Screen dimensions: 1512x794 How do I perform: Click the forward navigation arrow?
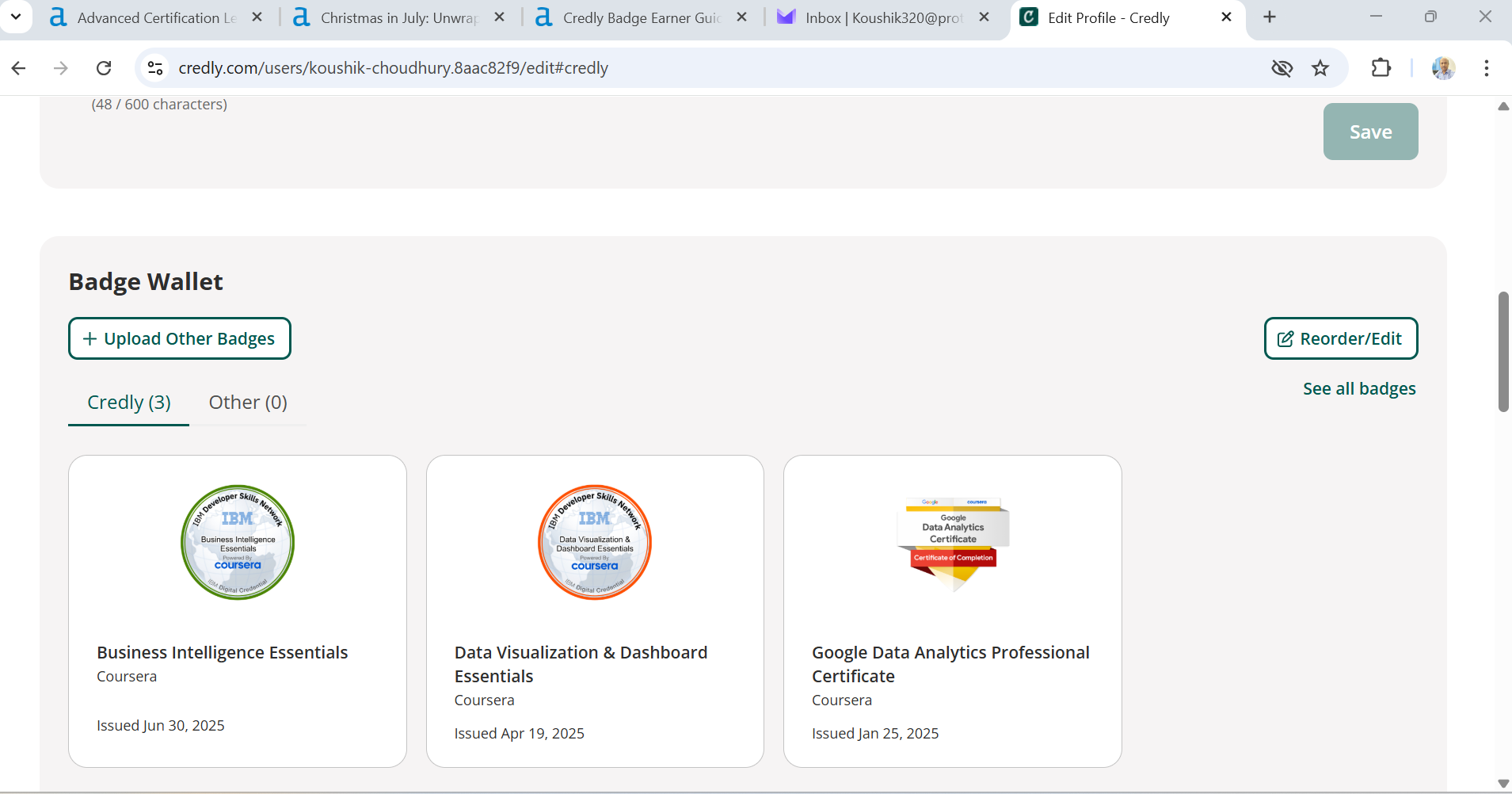61,68
